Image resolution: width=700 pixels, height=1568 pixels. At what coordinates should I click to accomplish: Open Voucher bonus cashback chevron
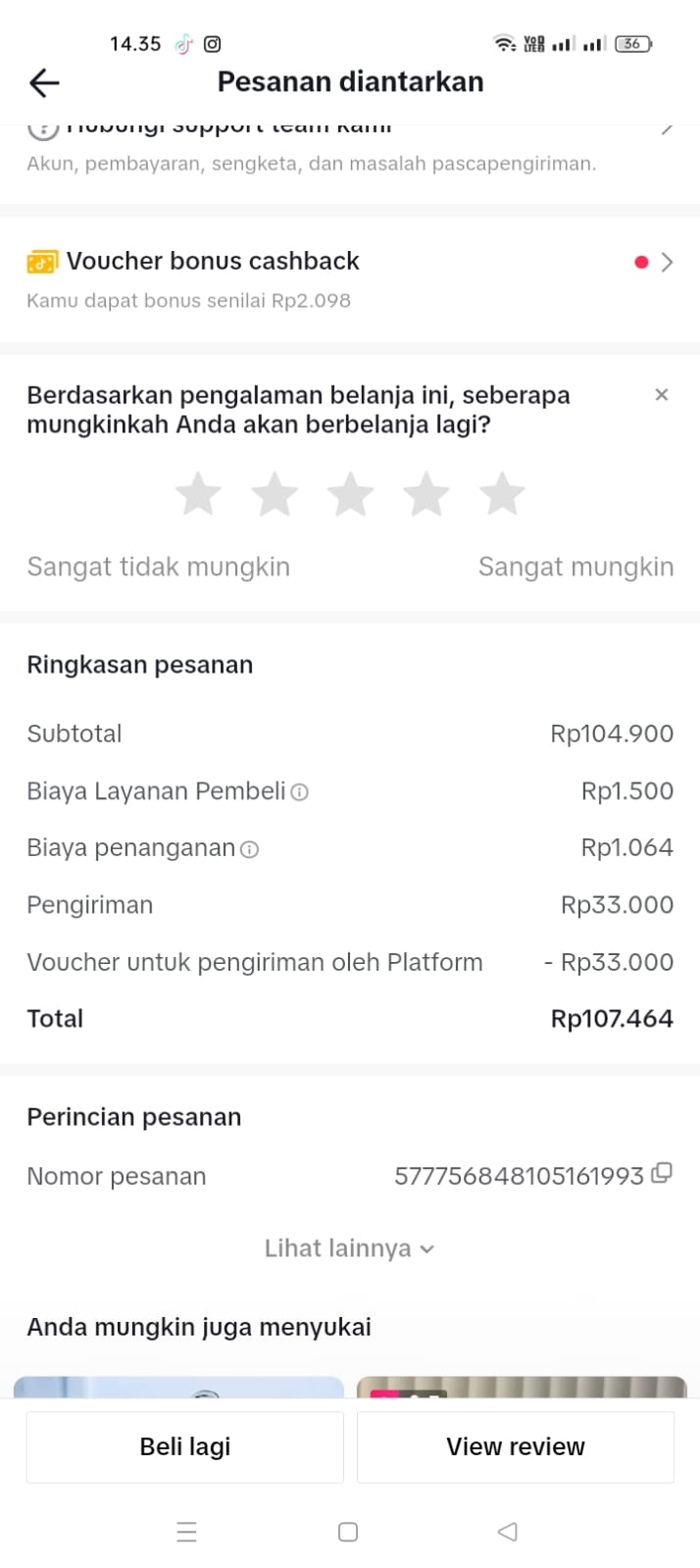click(x=668, y=262)
